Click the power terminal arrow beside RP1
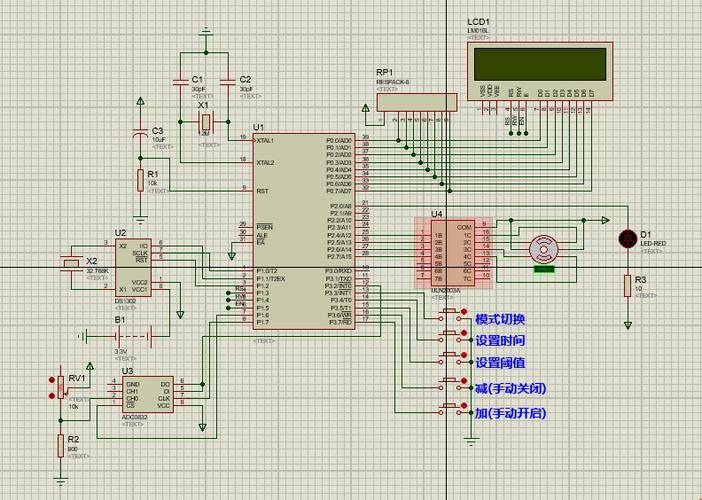Screen dimensions: 702x500 (x=366, y=108)
